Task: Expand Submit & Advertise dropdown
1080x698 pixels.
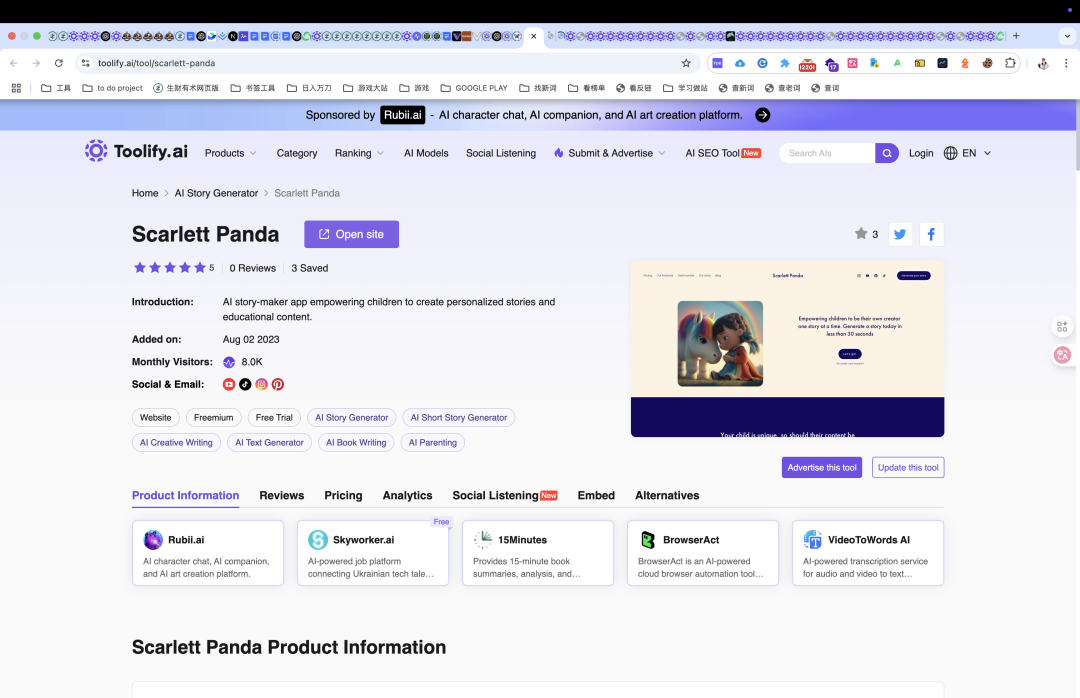Action: point(610,153)
